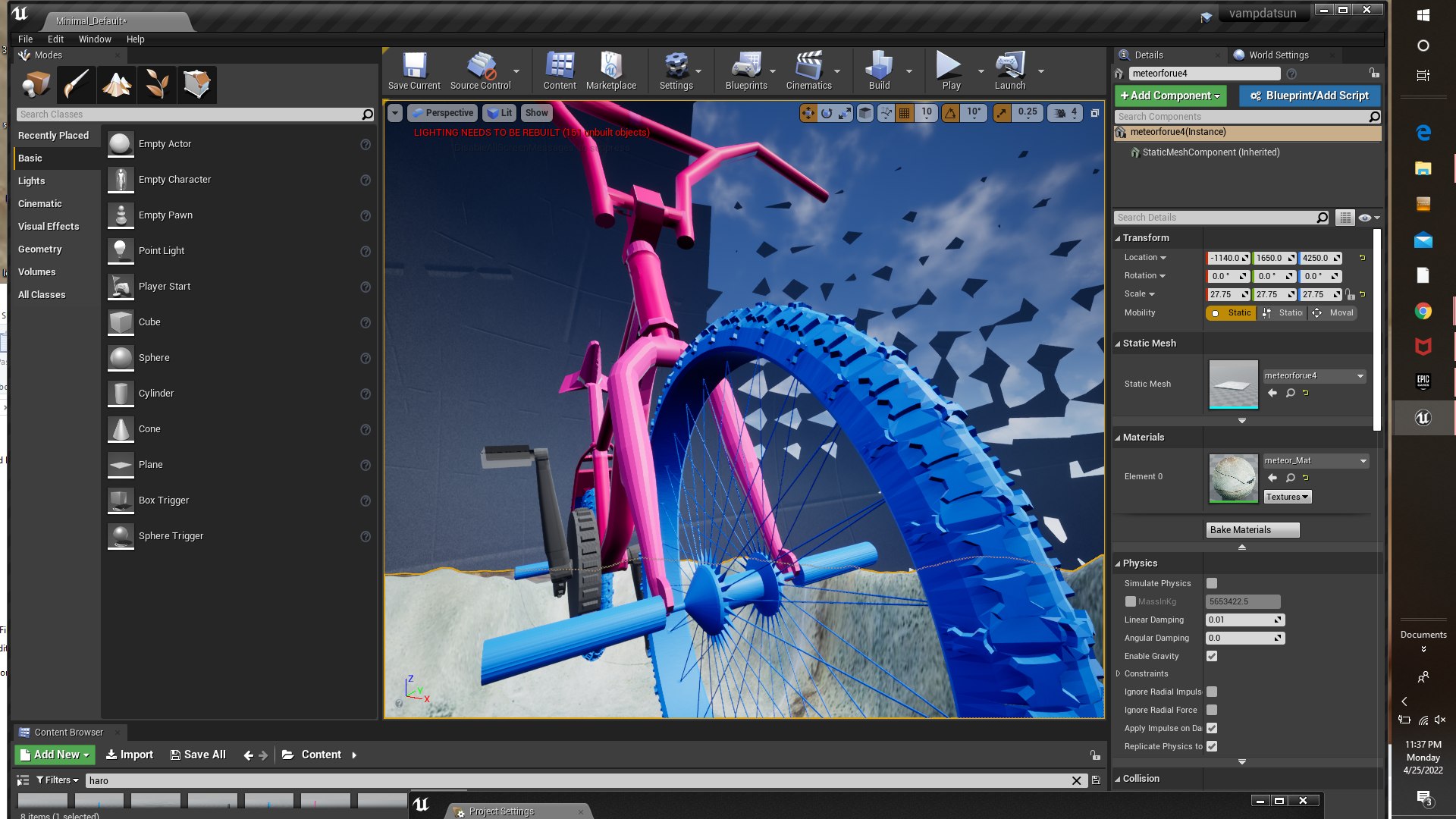Select the Lights category
Image resolution: width=1456 pixels, height=819 pixels.
(x=32, y=181)
